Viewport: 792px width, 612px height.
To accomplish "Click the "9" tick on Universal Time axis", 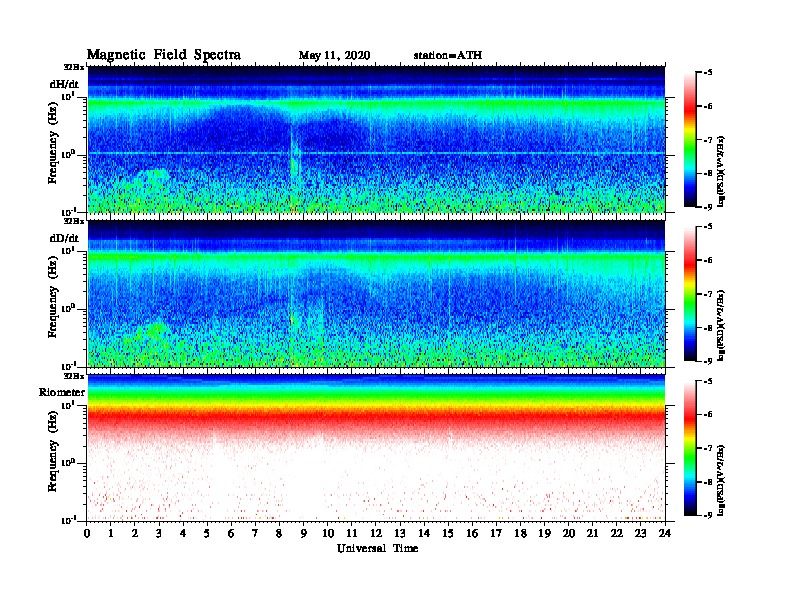I will (304, 533).
